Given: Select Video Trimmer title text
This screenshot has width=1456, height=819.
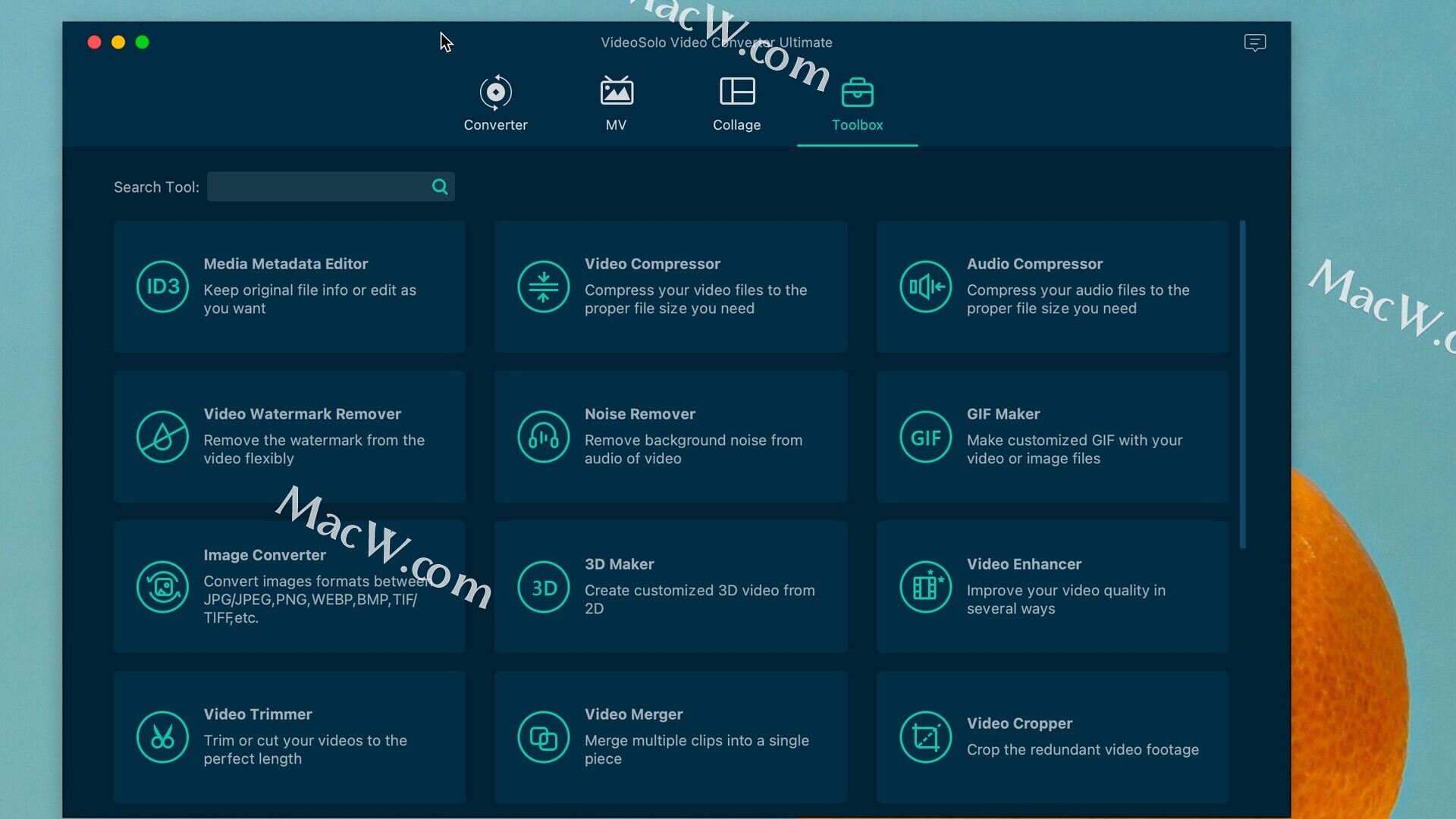Looking at the screenshot, I should (257, 714).
